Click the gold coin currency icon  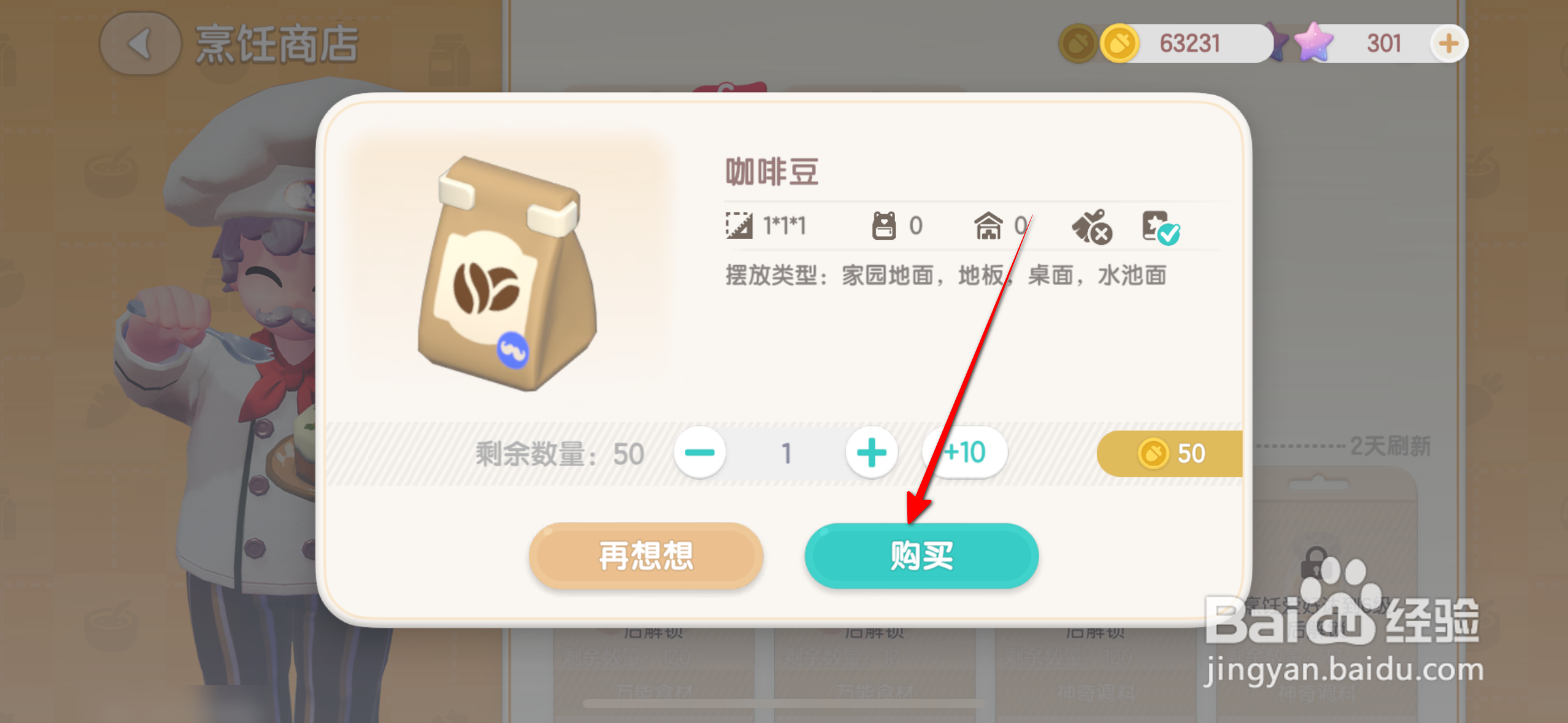tap(1120, 44)
